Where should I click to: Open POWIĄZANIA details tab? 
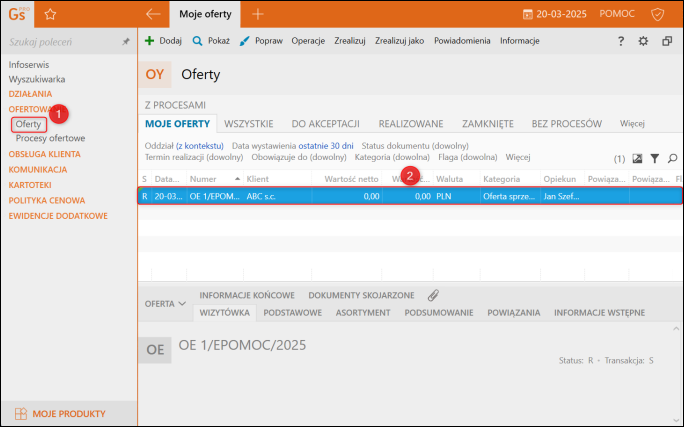coord(513,313)
